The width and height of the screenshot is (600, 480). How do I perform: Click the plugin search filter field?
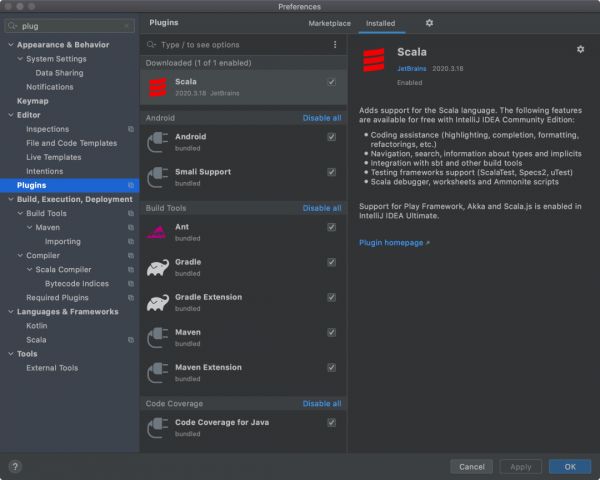(x=240, y=45)
